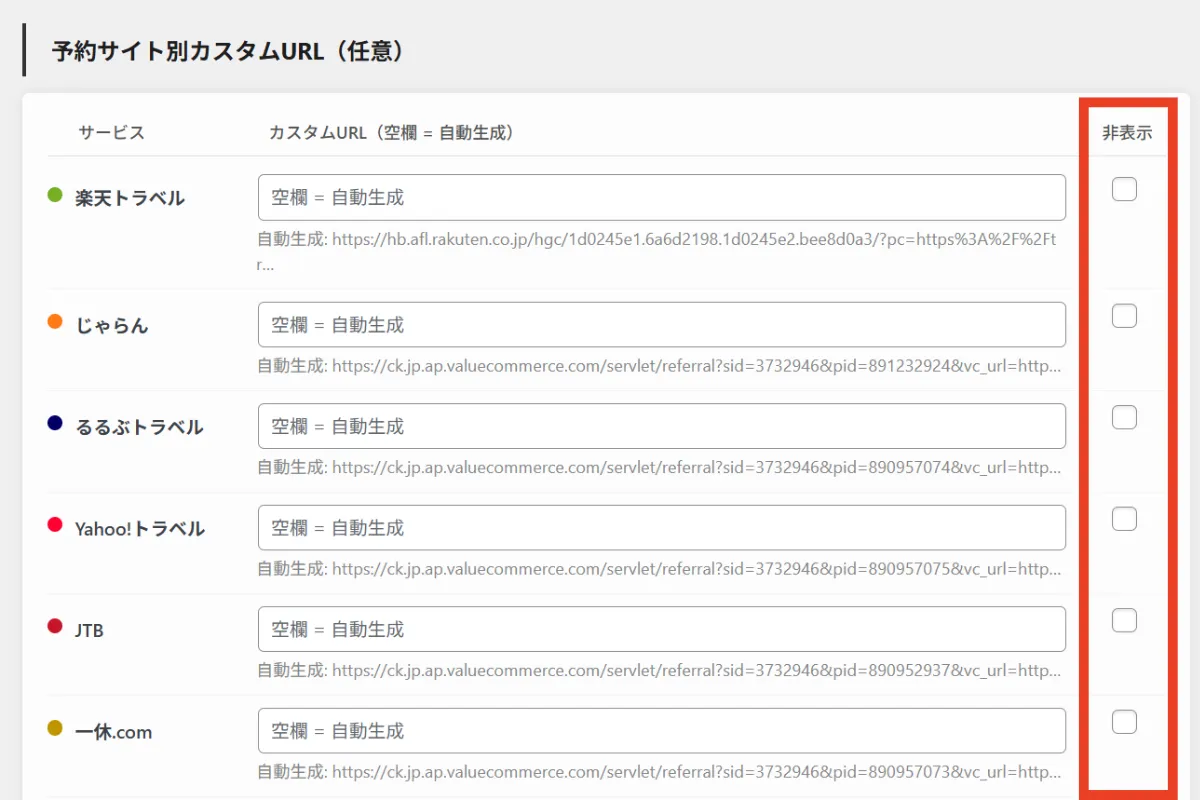Click the navy dot beside るるぶトラベル
The width and height of the screenshot is (1200, 800).
pyautogui.click(x=55, y=423)
